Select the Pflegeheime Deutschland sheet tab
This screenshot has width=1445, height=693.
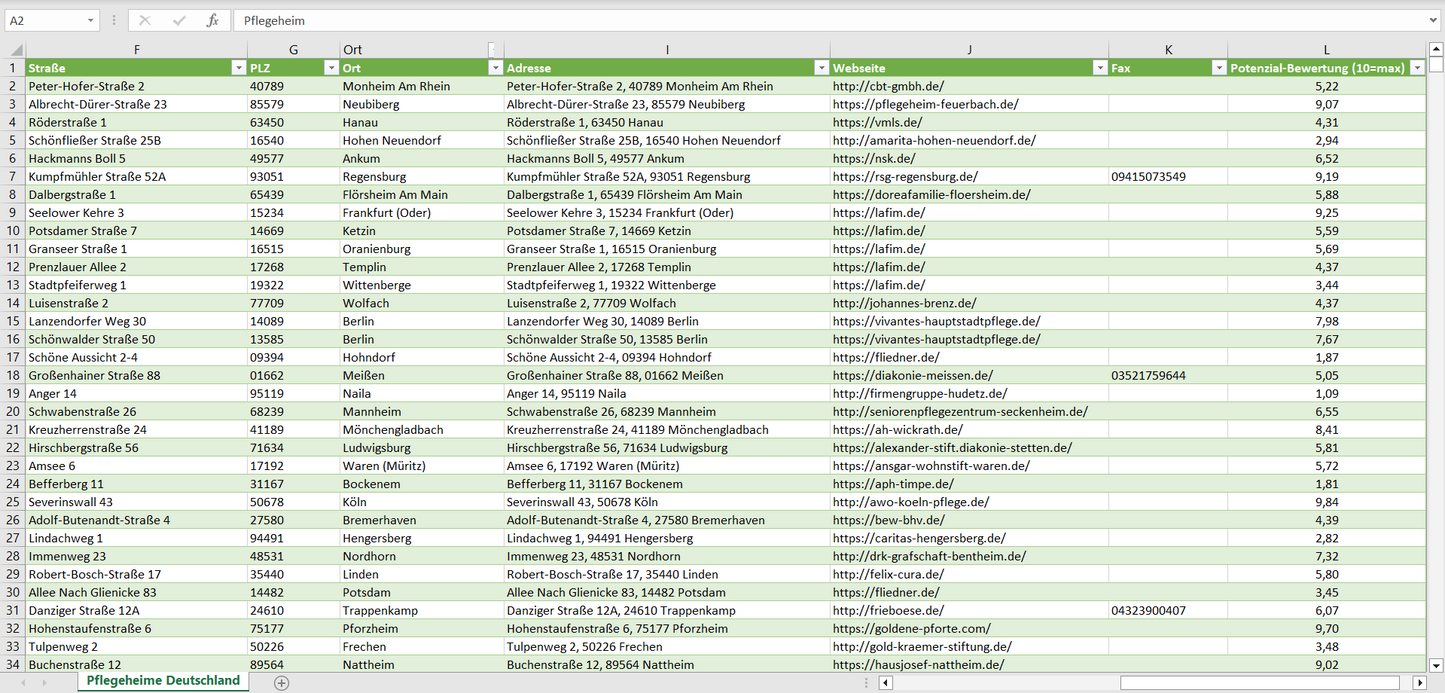[x=163, y=680]
